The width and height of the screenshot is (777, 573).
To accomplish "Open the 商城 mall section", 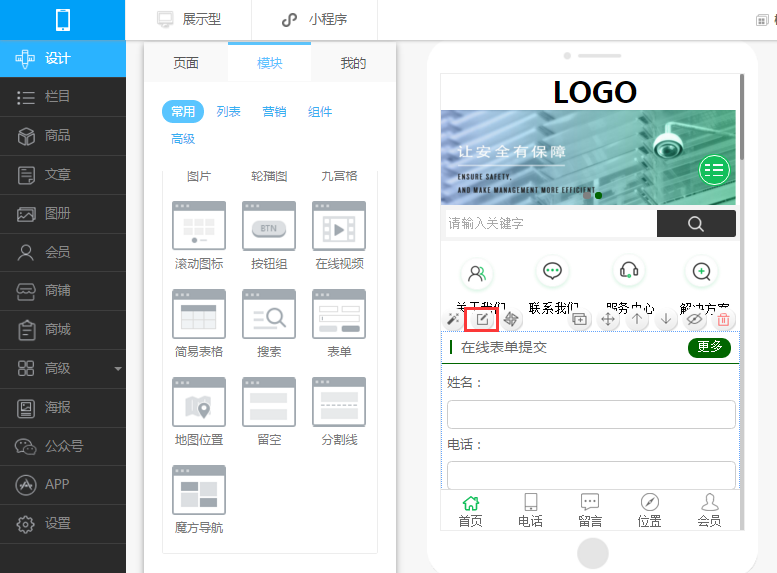I will 63,330.
